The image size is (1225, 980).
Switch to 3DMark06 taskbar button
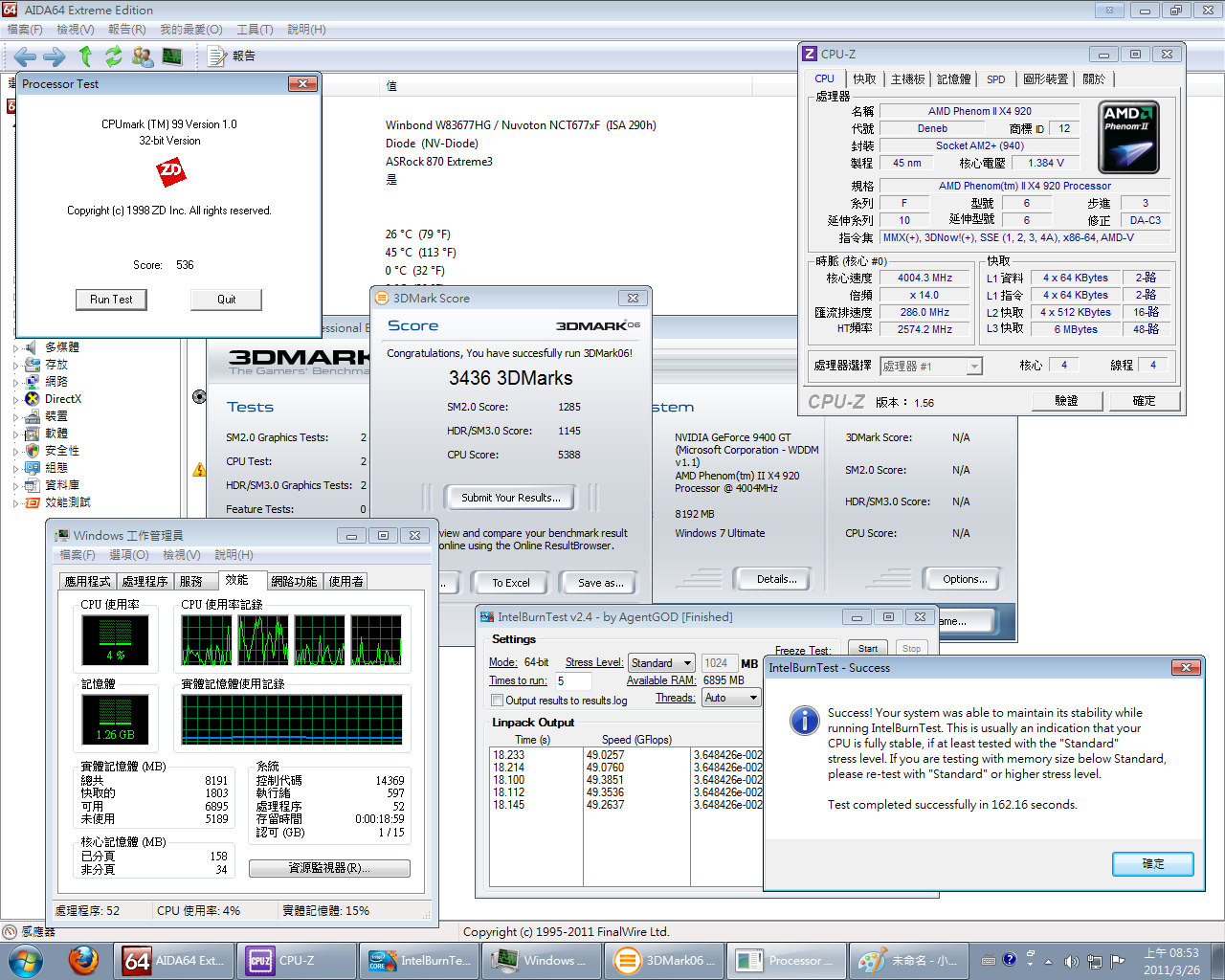[664, 960]
